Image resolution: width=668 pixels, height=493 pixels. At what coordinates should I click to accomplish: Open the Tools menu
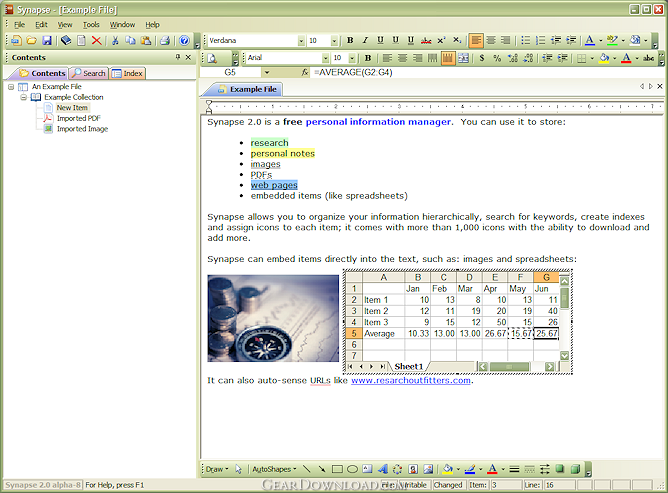91,25
